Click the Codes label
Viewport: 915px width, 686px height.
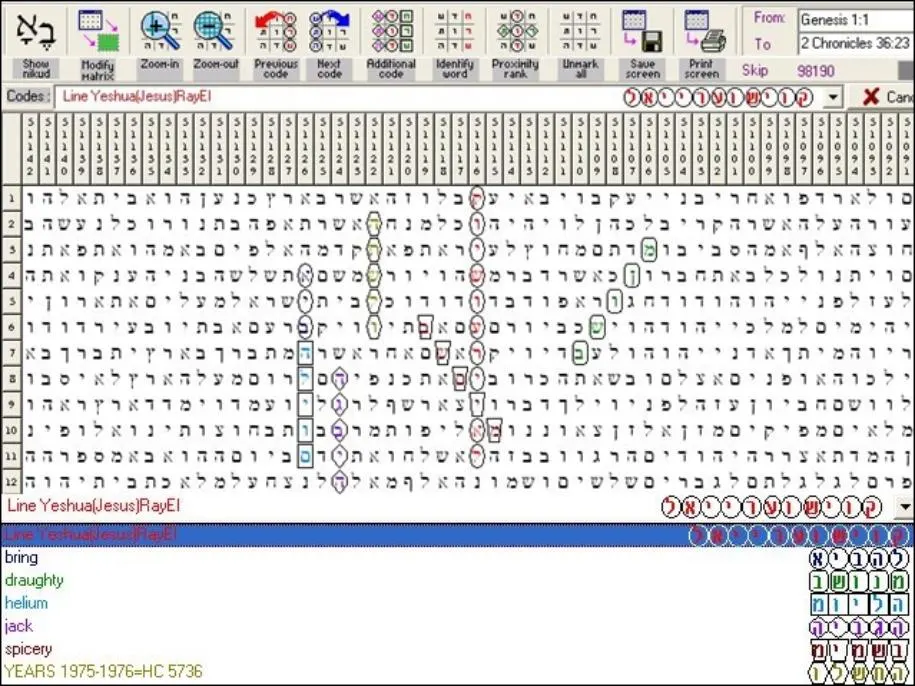click(x=28, y=96)
